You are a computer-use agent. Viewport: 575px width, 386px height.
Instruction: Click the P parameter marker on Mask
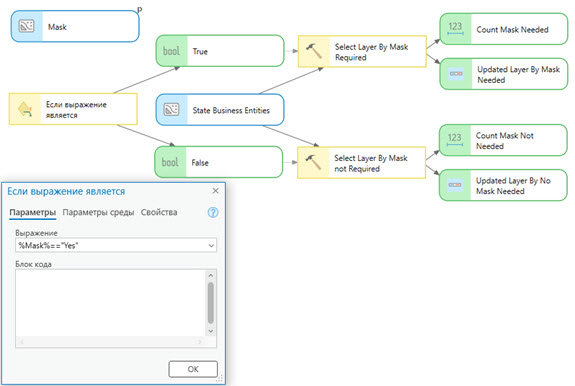(x=140, y=10)
